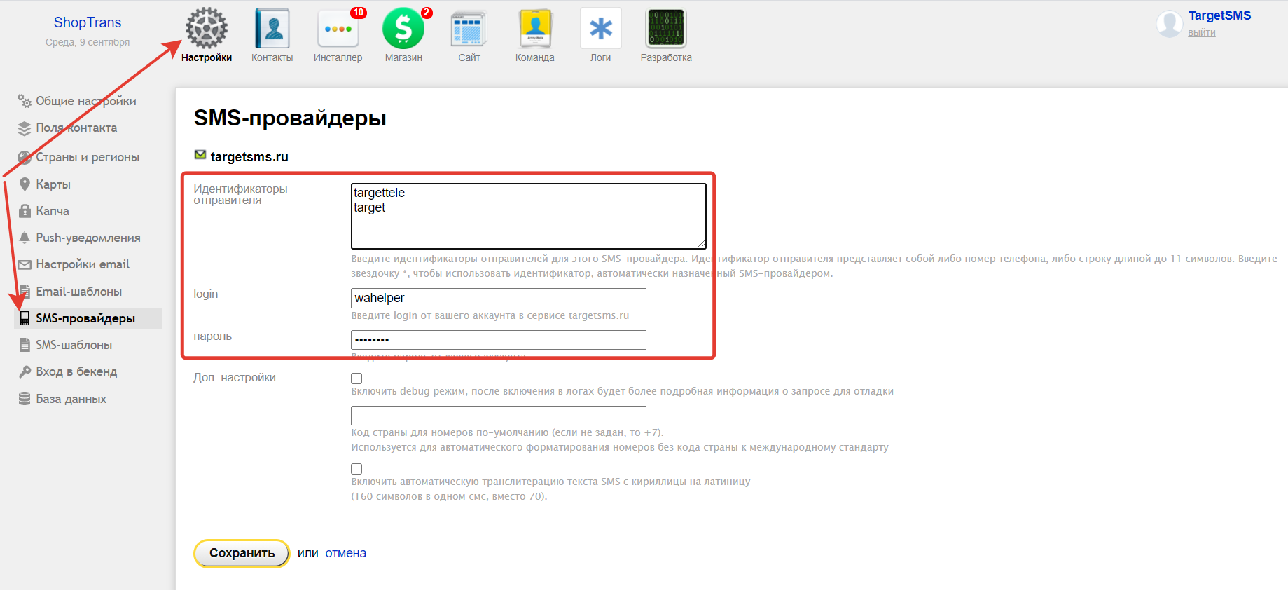The image size is (1288, 591).
Task: Open Вход в бекенд section
Action: (x=77, y=372)
